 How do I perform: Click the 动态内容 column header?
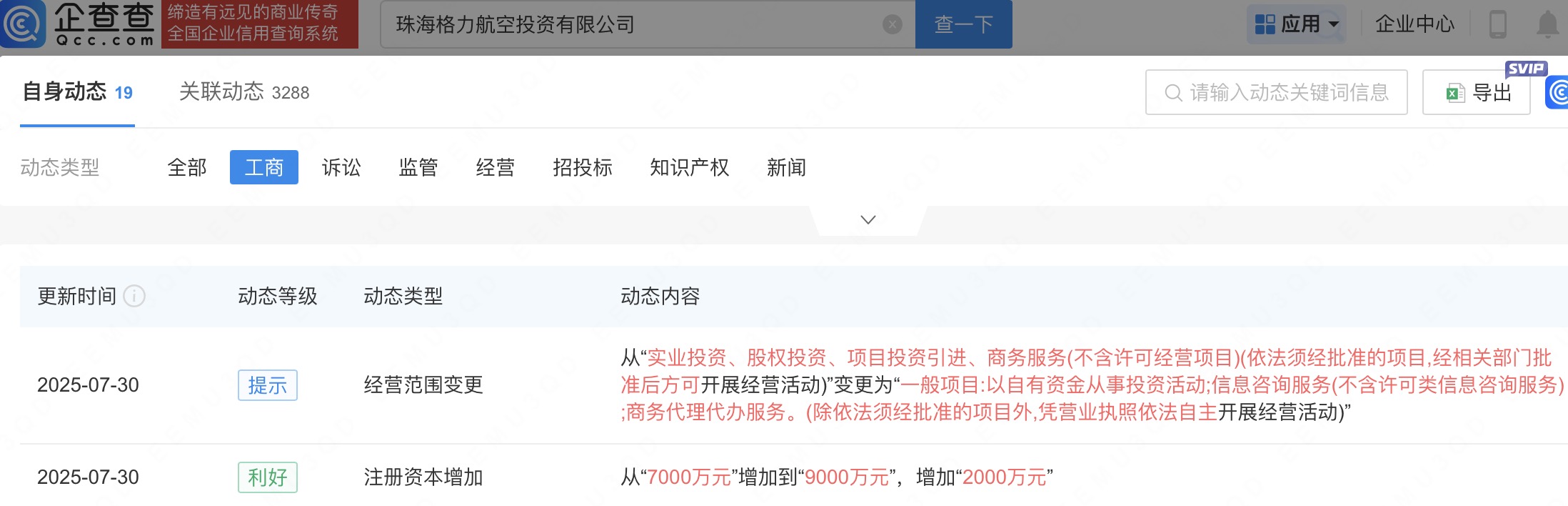[x=660, y=296]
